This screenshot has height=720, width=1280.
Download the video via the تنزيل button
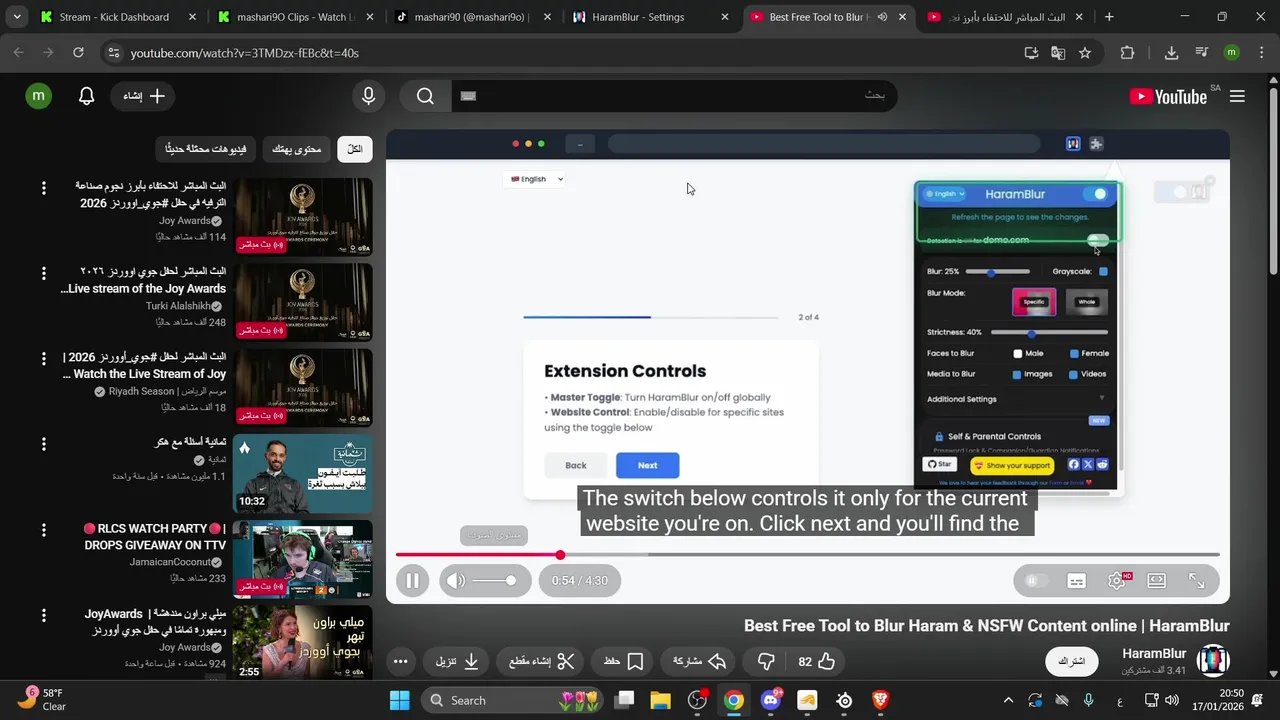[x=457, y=661]
